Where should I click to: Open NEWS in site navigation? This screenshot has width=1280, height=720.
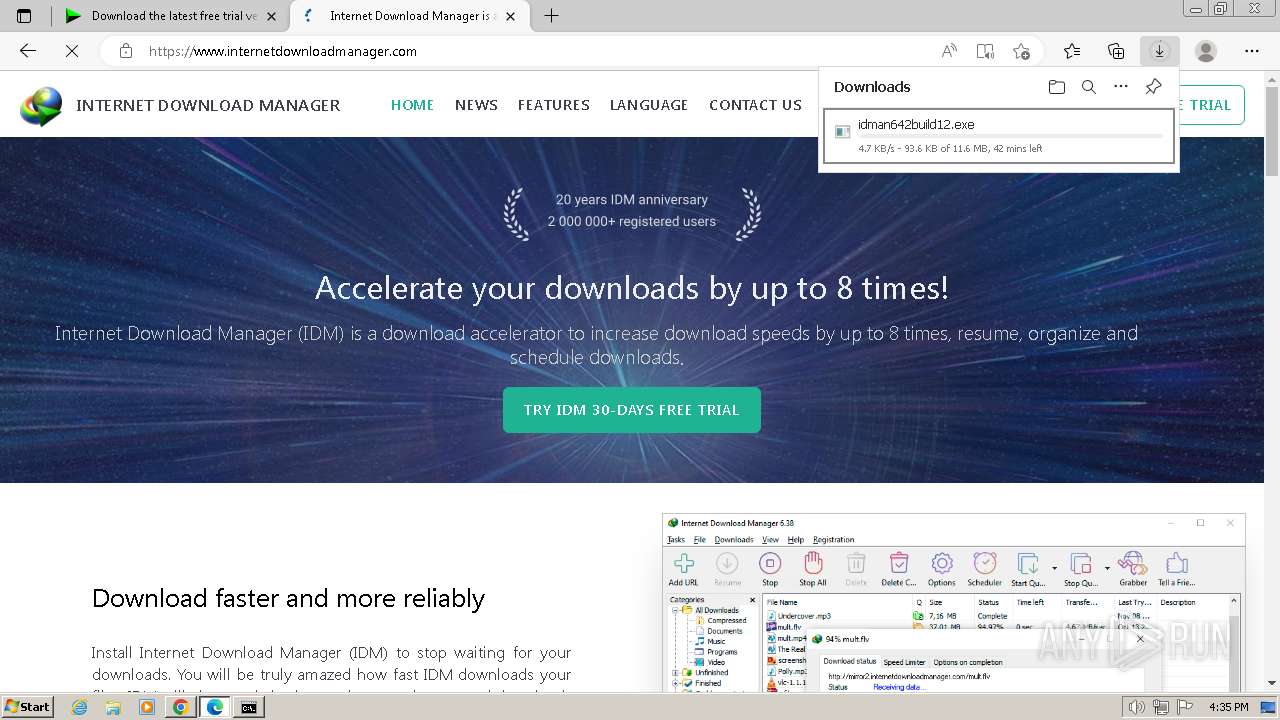(476, 105)
